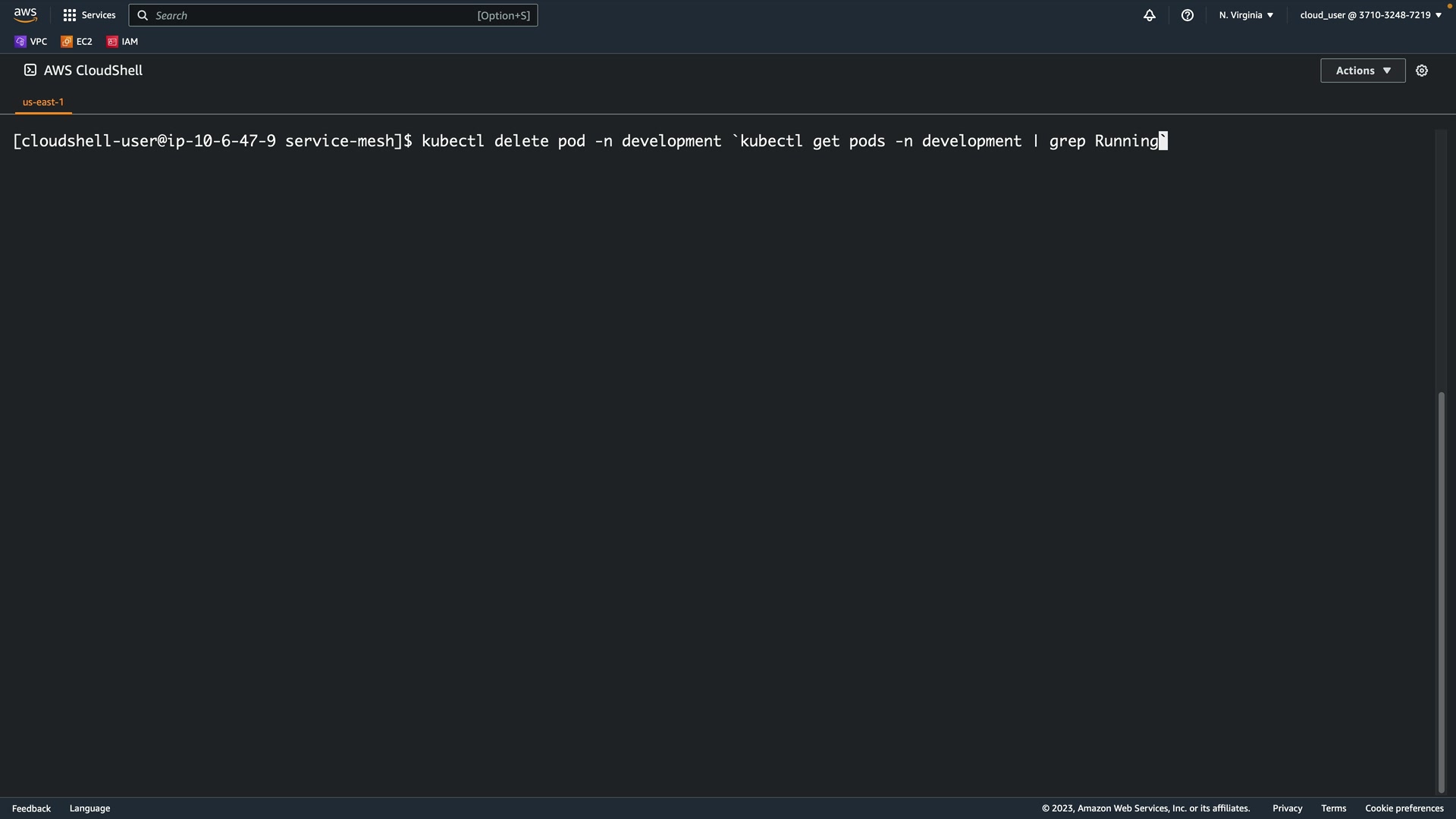Click the CloudShell terminal icon beside title
Viewport: 1456px width, 819px height.
(30, 70)
